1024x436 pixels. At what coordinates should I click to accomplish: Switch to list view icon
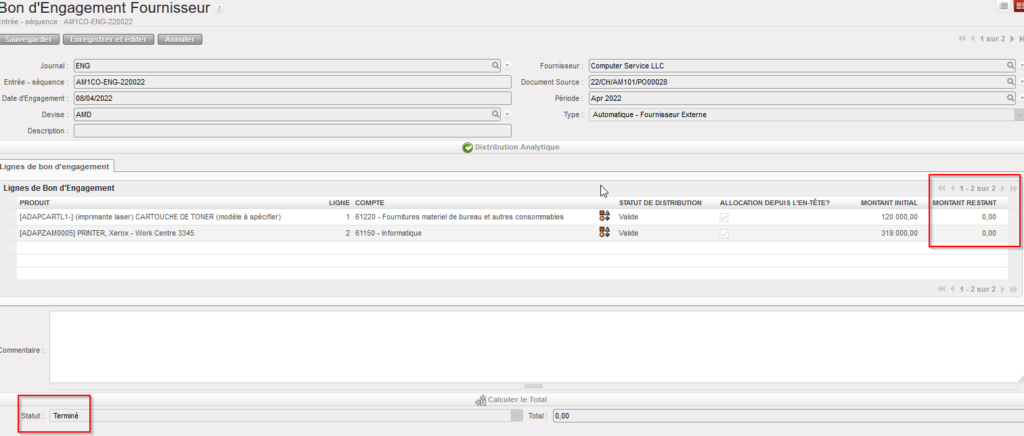tap(1004, 7)
